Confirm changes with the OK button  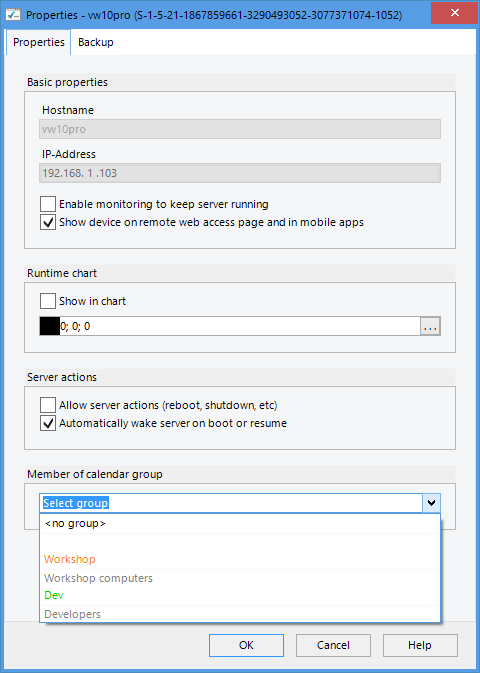click(246, 645)
